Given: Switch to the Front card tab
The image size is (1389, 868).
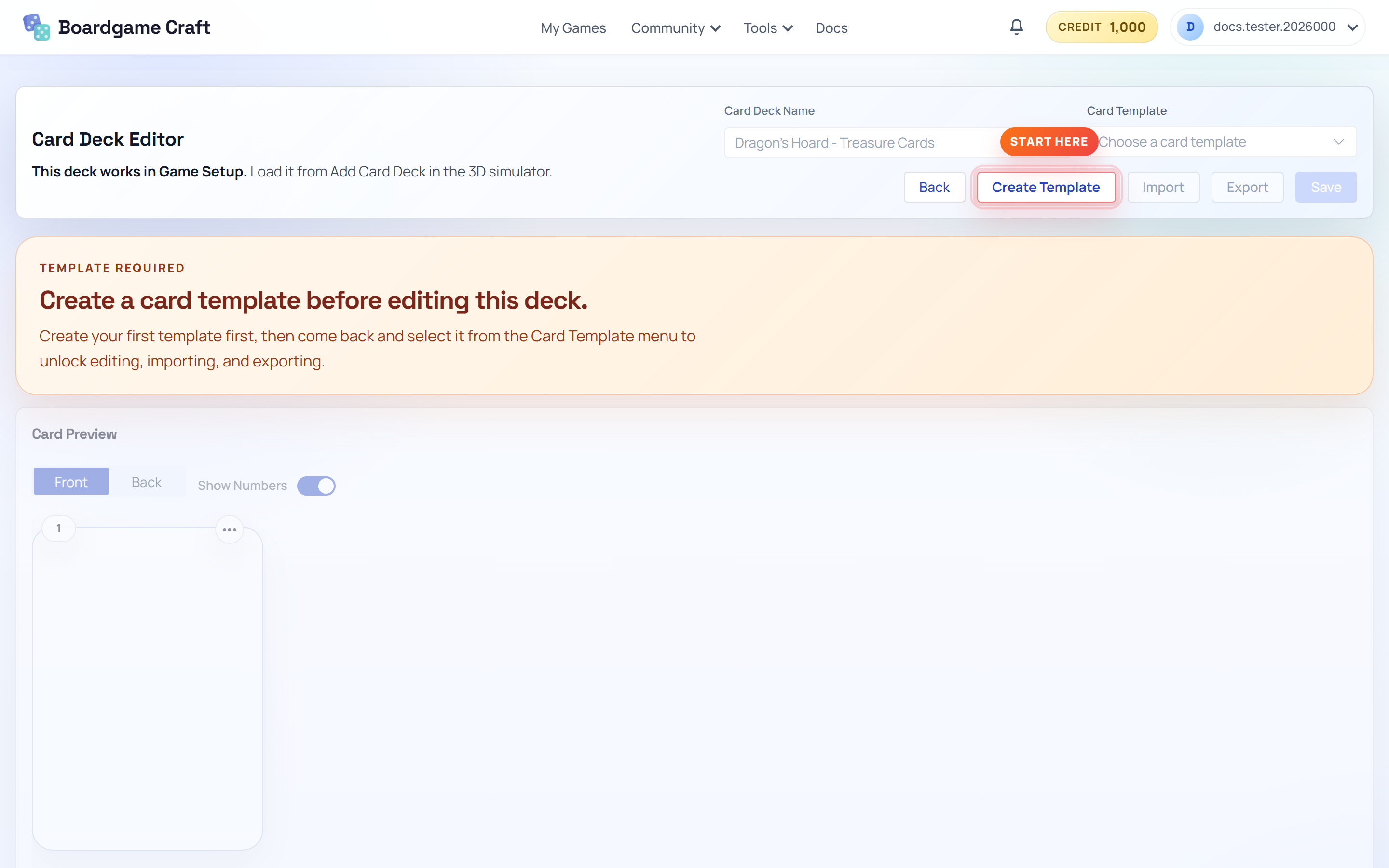Looking at the screenshot, I should point(71,482).
